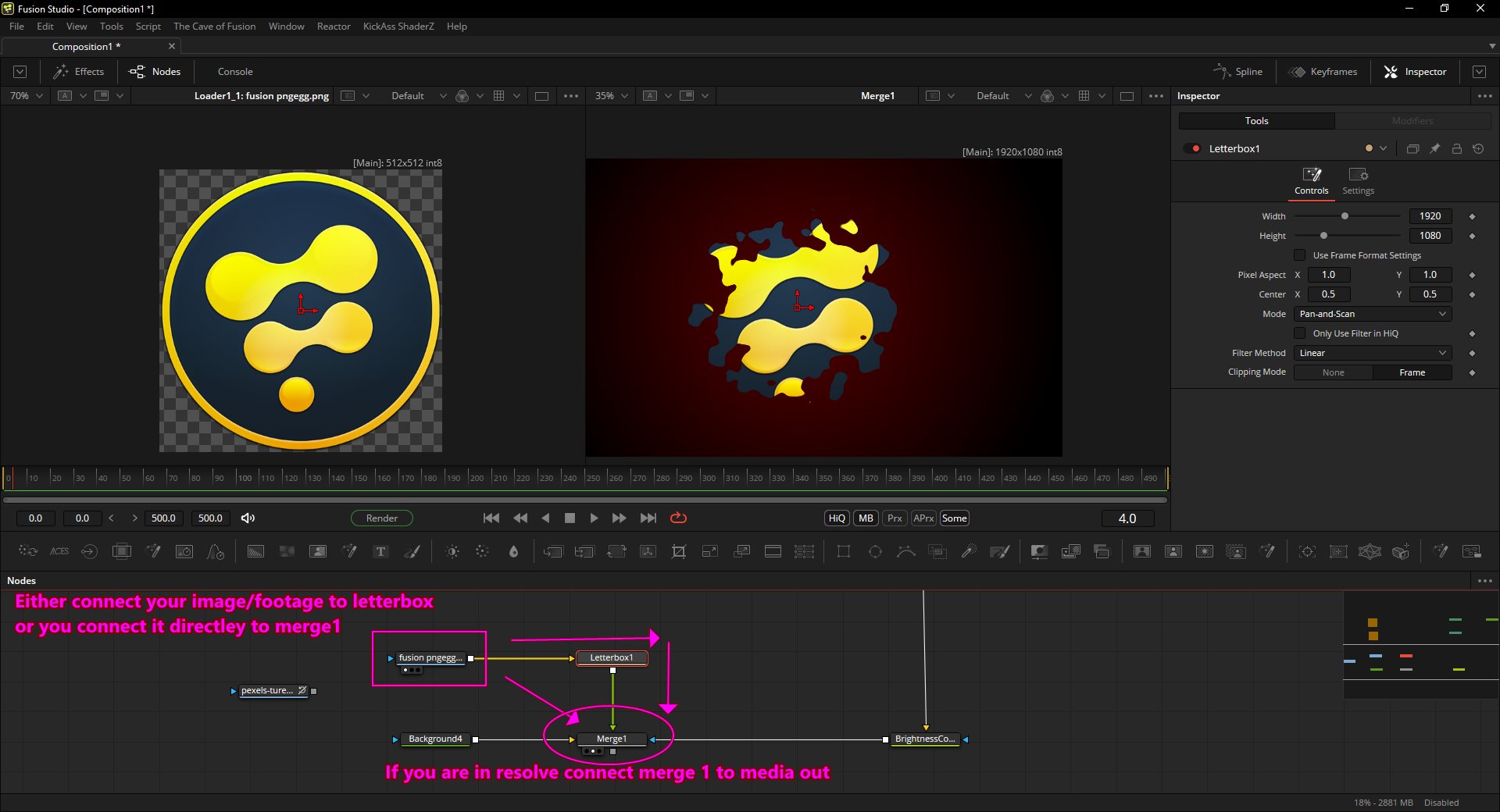This screenshot has height=812, width=1500.
Task: Open tab list dropdown arrow at top right
Action: point(1492,47)
